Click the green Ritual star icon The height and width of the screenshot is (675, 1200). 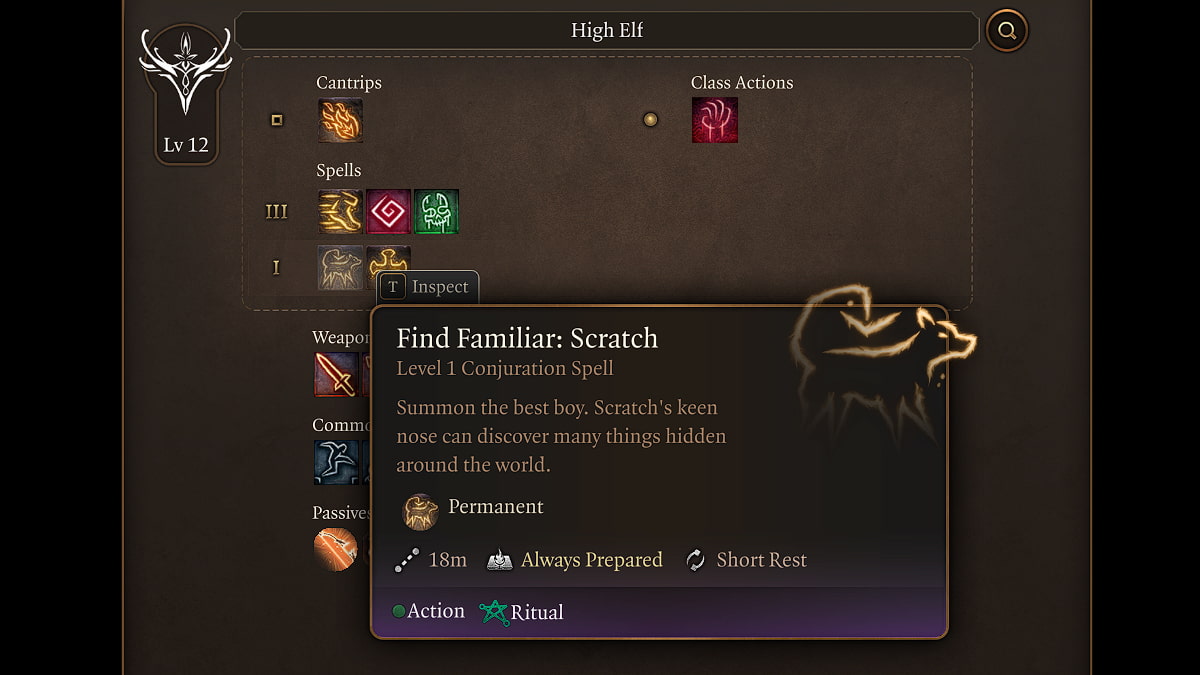[493, 612]
